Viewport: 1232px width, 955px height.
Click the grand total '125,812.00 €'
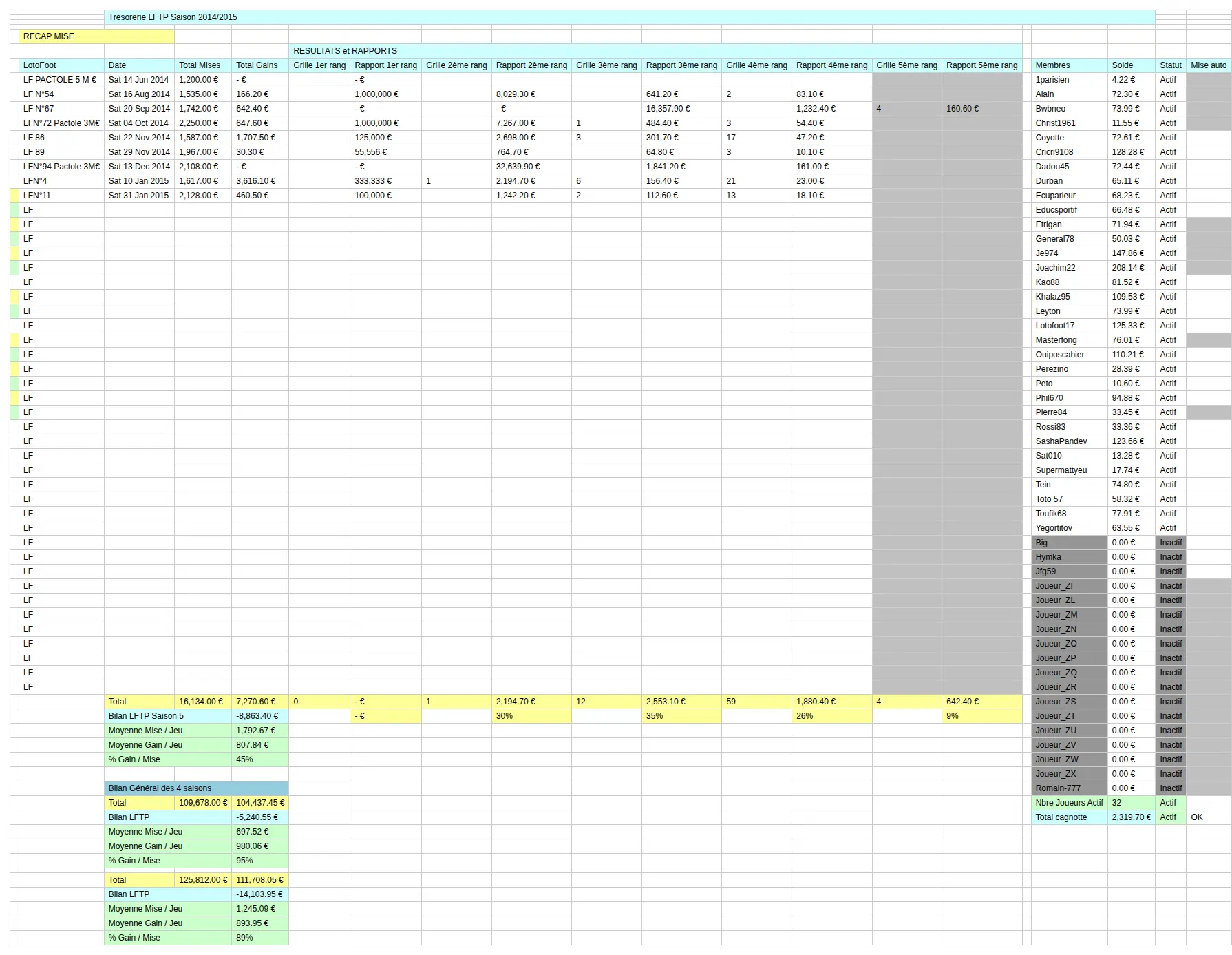(203, 880)
